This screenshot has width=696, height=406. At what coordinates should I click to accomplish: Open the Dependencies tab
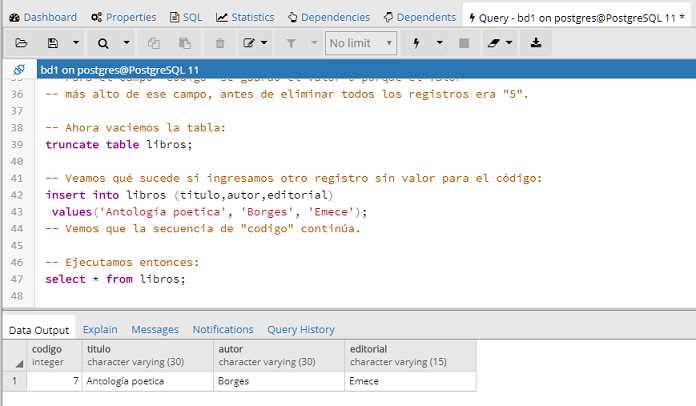click(x=329, y=17)
